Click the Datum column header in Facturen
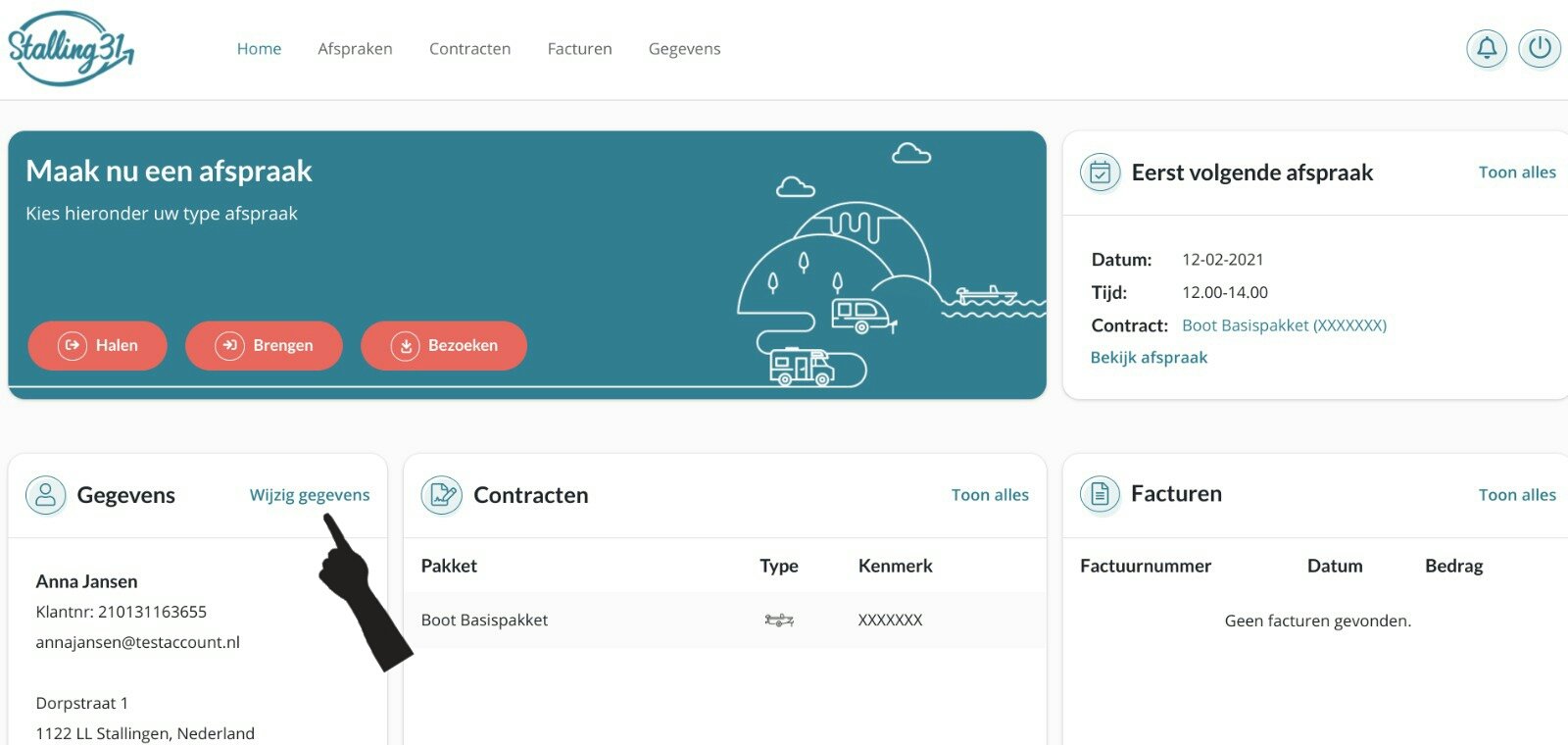This screenshot has width=1568, height=745. click(x=1335, y=566)
